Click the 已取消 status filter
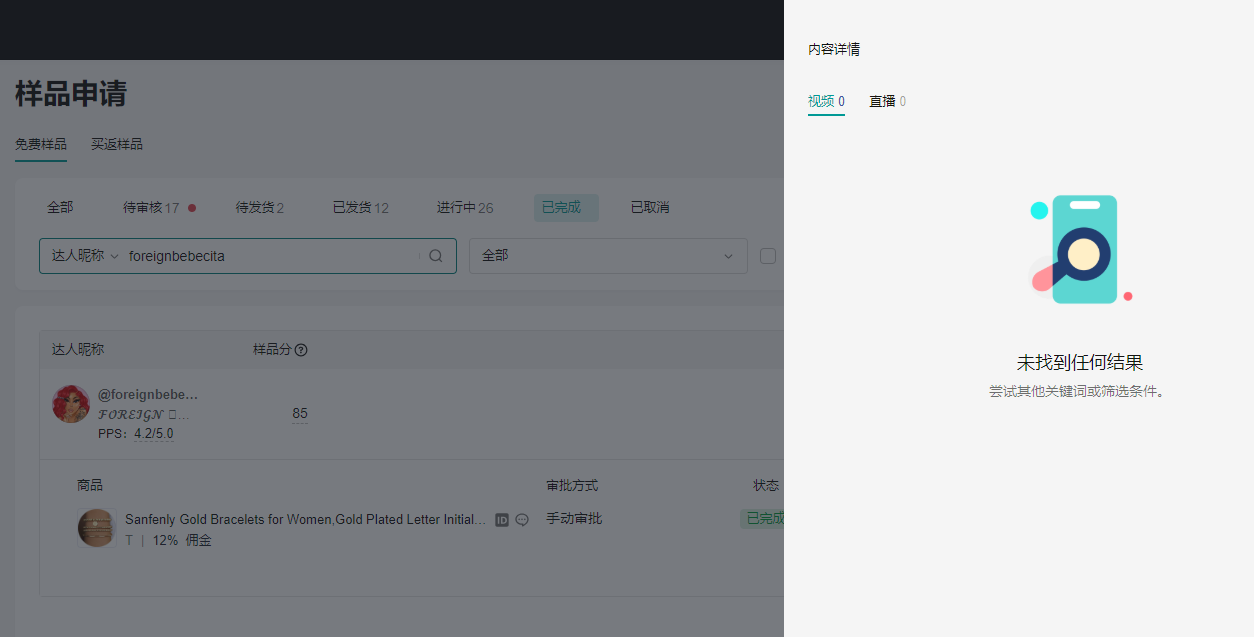 (x=648, y=207)
